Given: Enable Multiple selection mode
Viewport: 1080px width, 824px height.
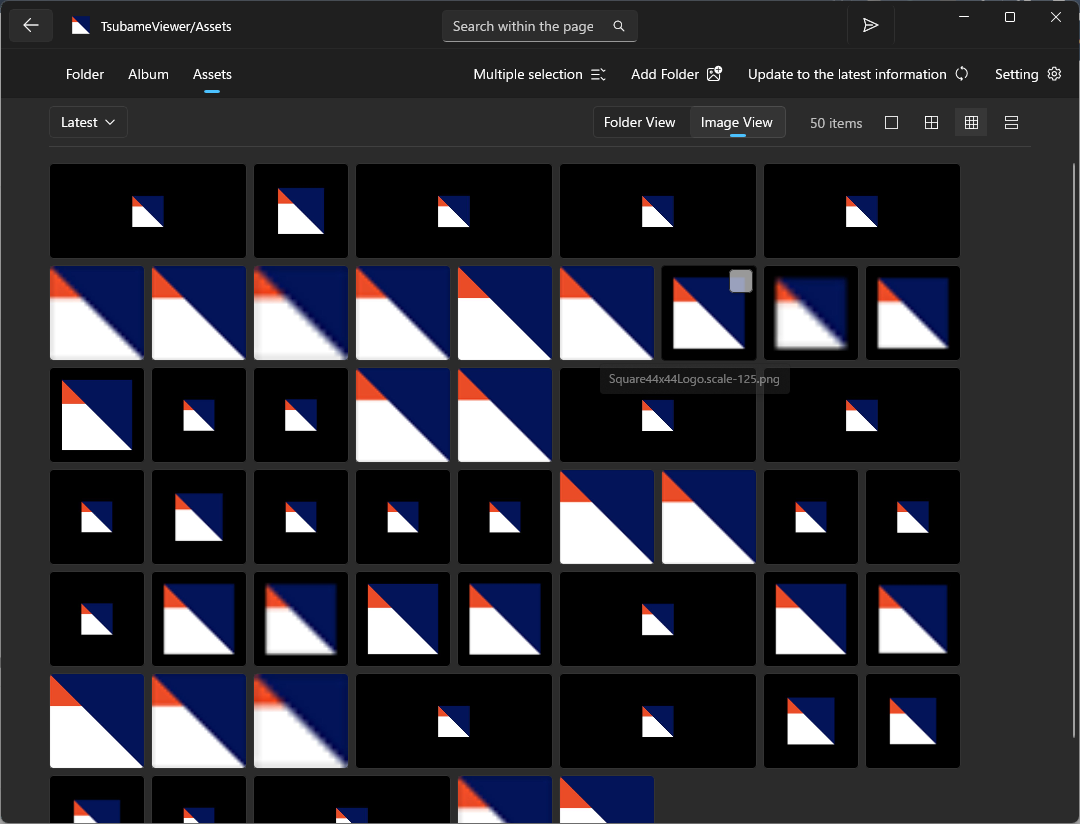Looking at the screenshot, I should point(539,74).
